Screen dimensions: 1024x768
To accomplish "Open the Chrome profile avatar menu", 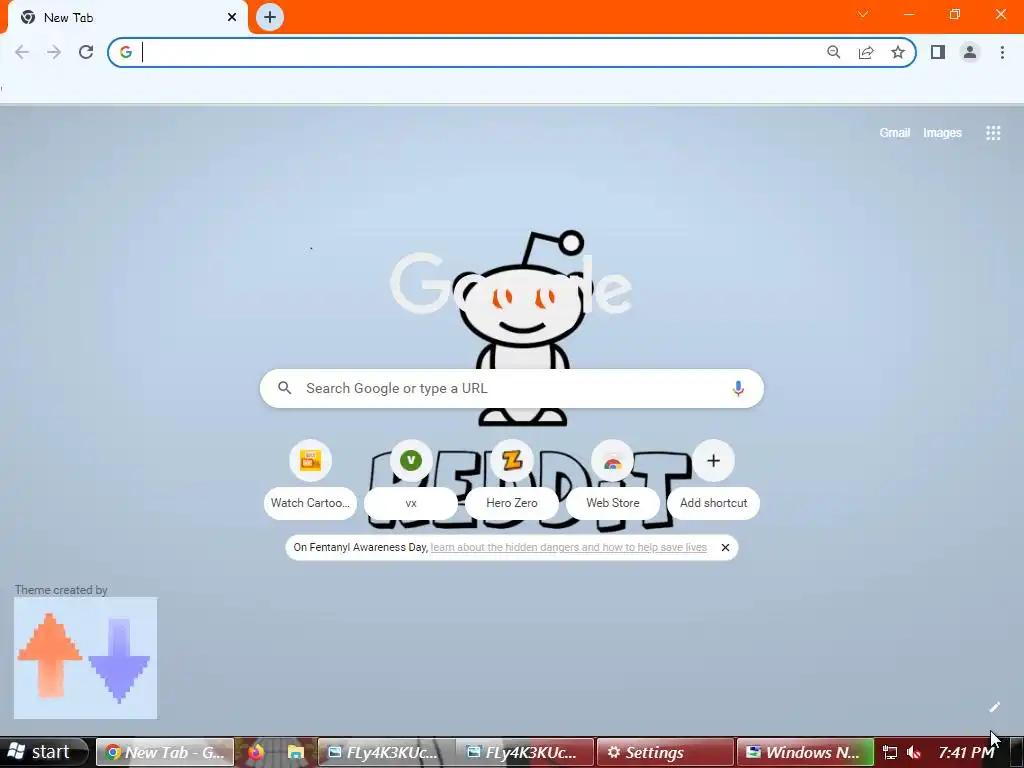I will point(970,52).
